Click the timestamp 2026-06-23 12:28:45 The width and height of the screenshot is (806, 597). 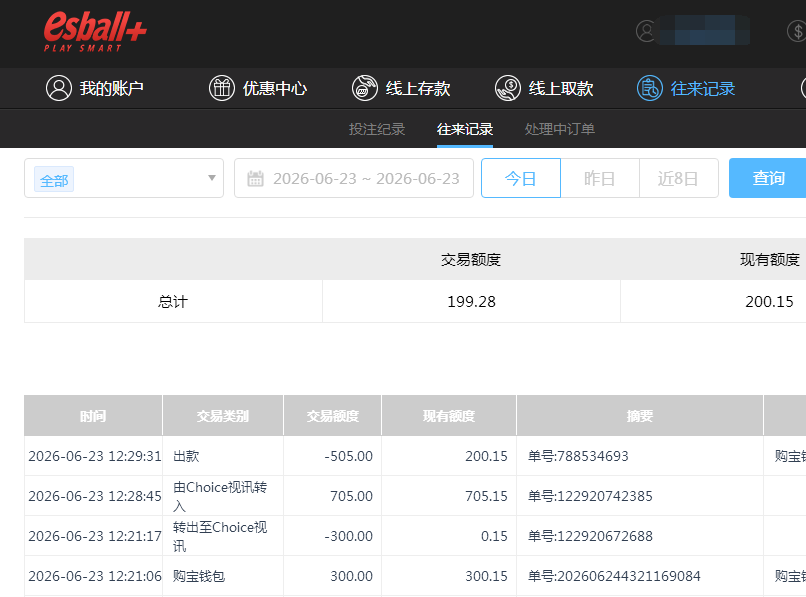click(x=95, y=496)
